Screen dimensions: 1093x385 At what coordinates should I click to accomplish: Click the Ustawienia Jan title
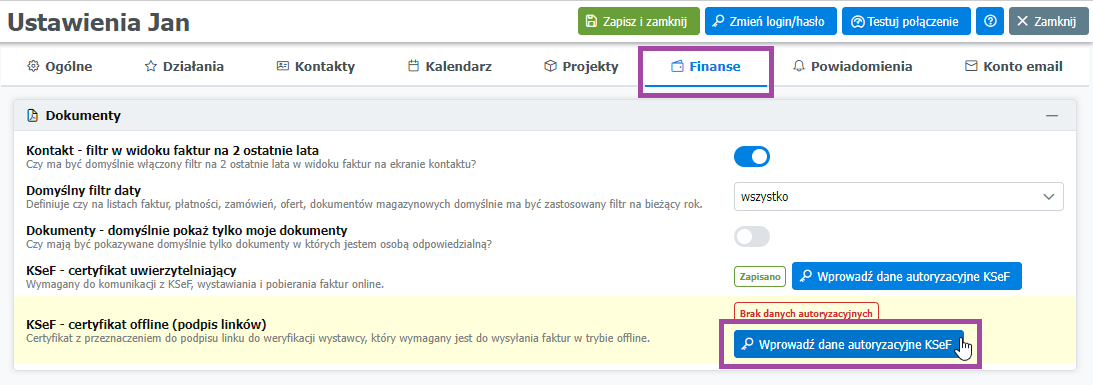pos(99,22)
